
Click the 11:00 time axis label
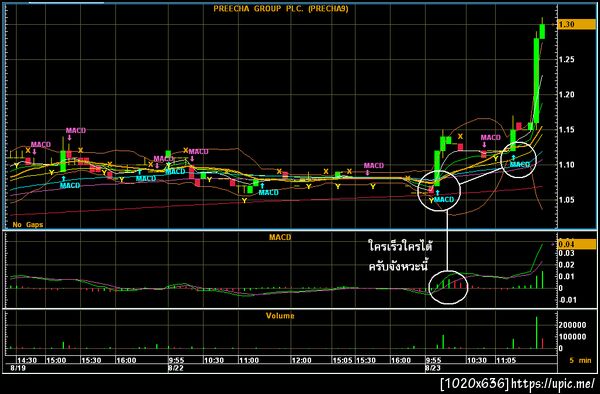(x=249, y=360)
